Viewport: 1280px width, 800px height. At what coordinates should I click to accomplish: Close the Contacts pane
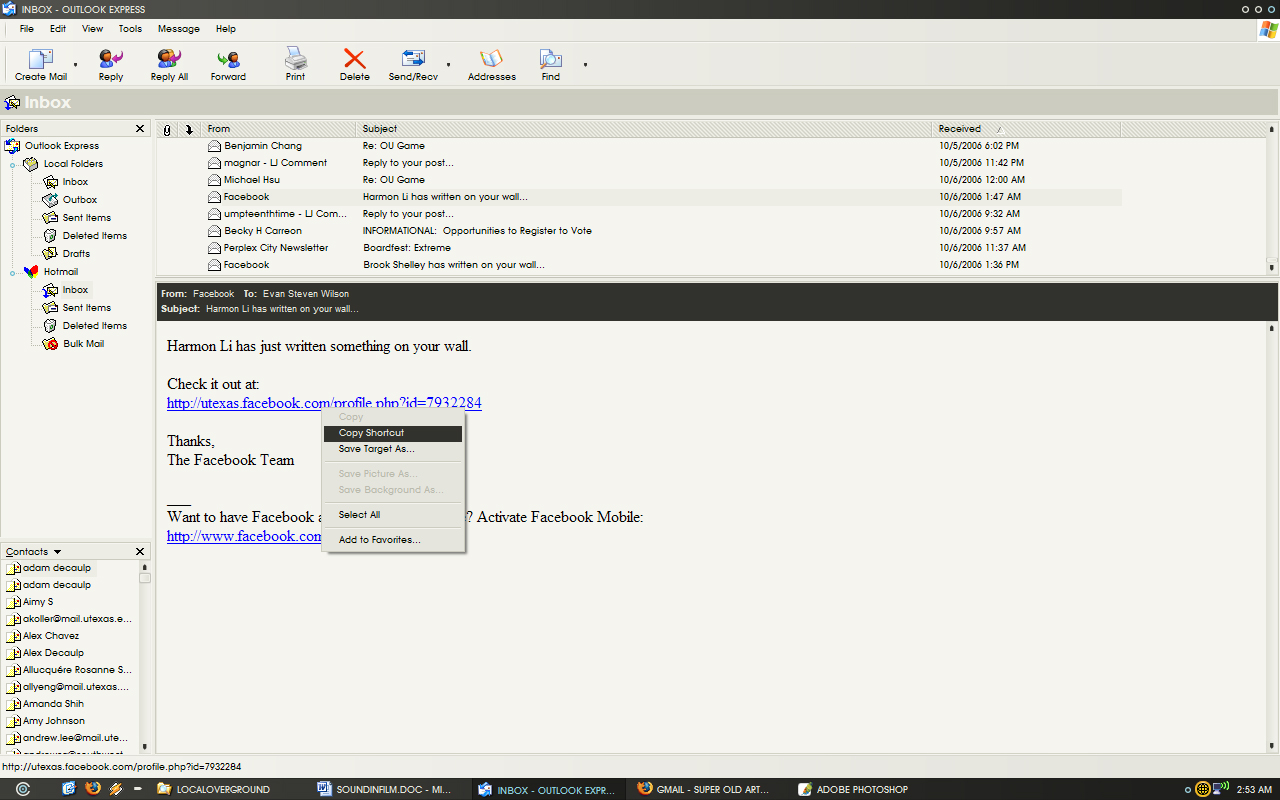(x=140, y=552)
